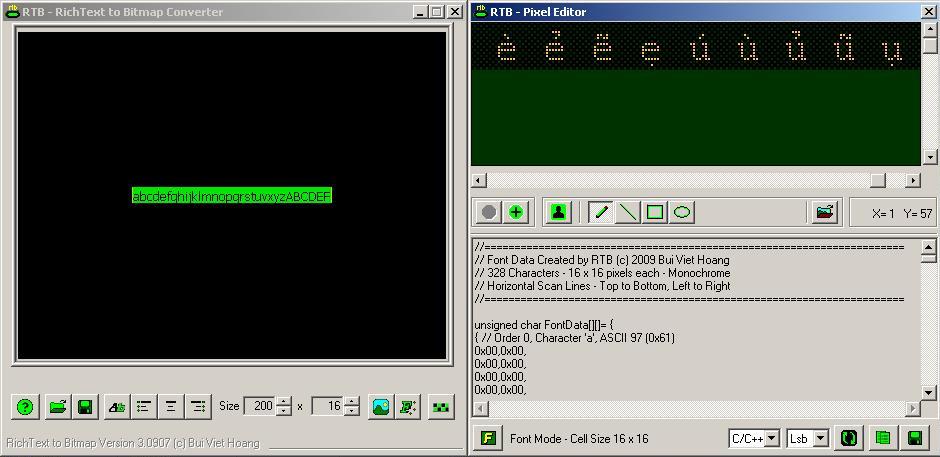Select the green plus pixel-on button

point(516,212)
